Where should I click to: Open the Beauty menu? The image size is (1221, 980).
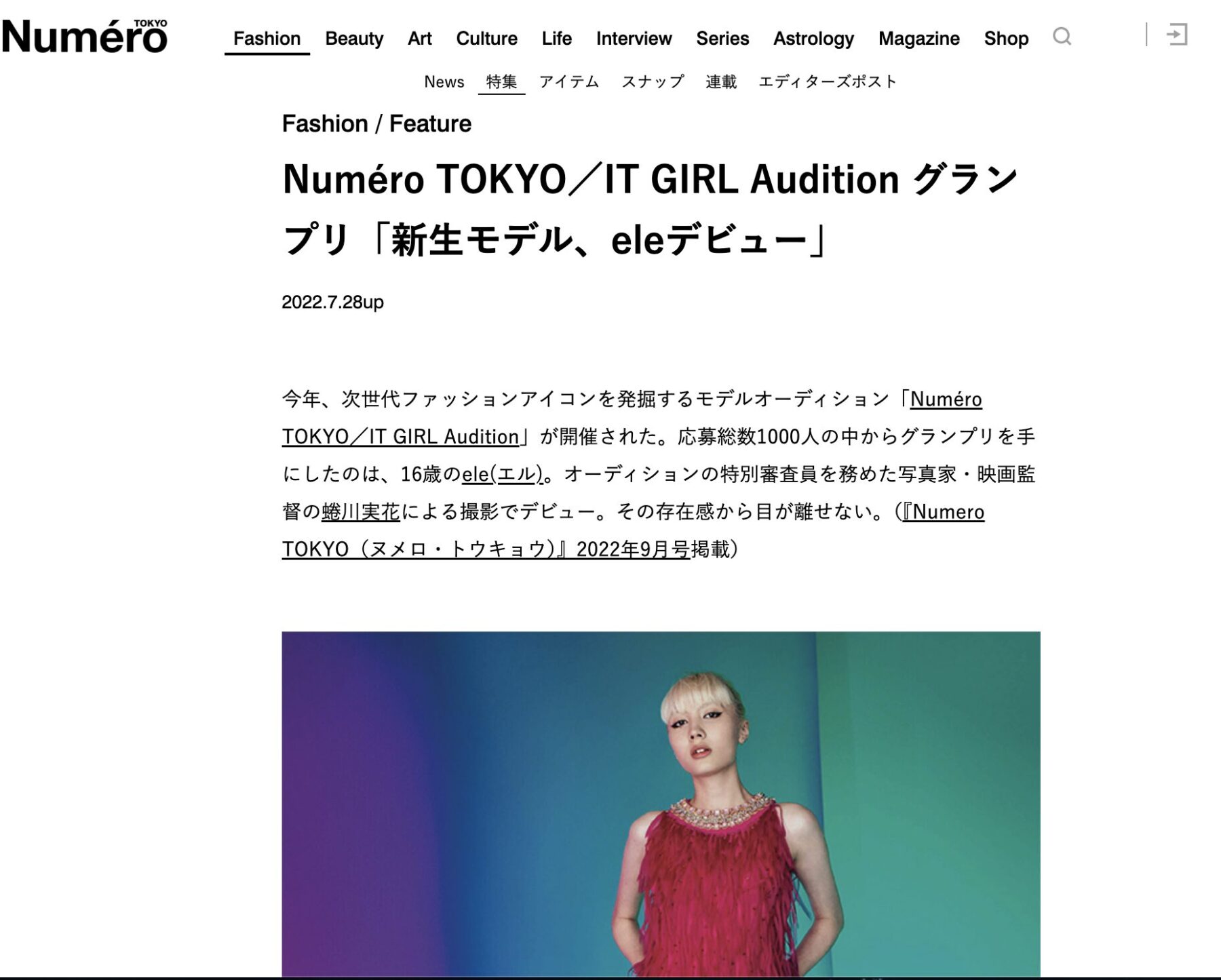click(354, 39)
